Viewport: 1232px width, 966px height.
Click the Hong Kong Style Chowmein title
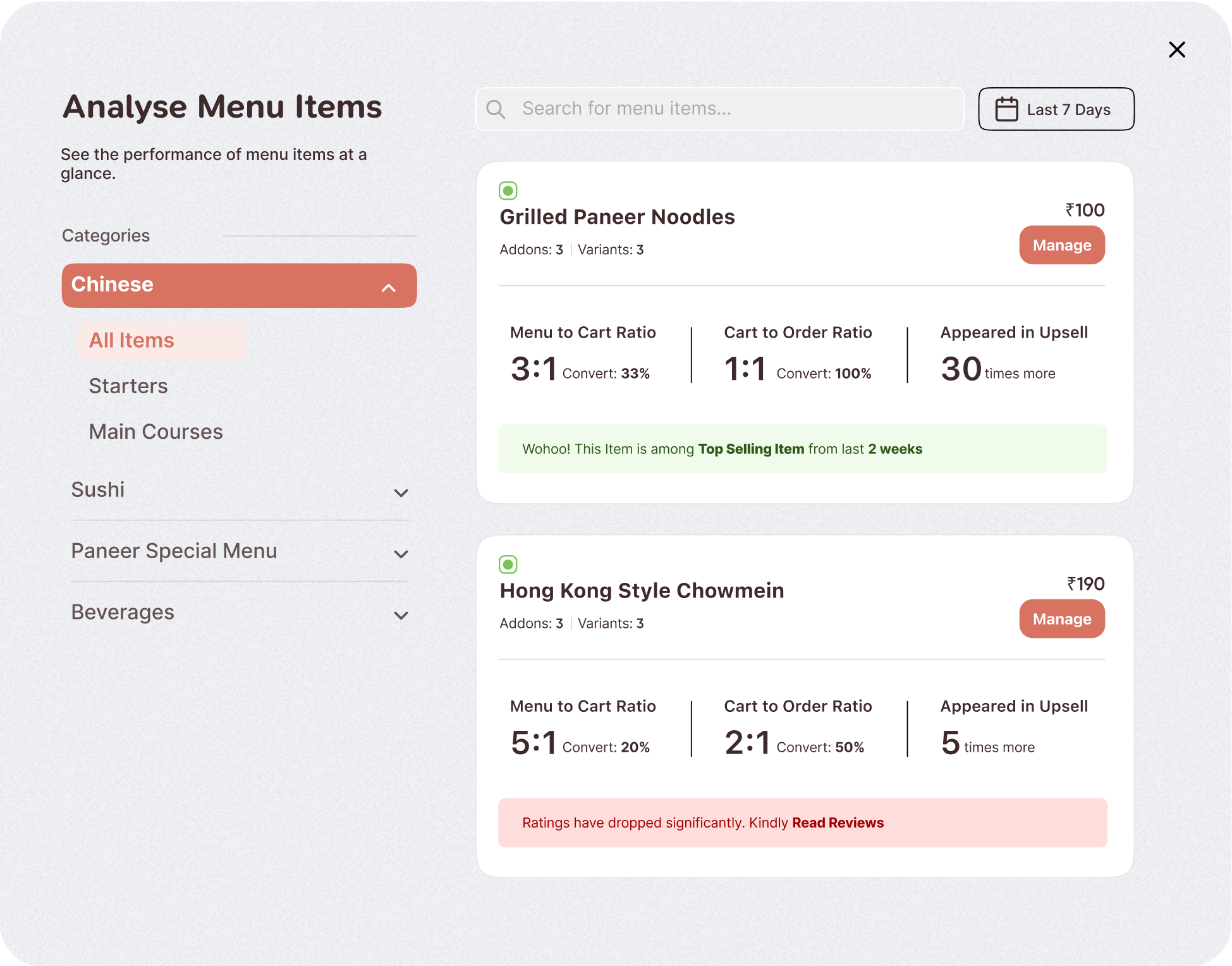pos(642,590)
